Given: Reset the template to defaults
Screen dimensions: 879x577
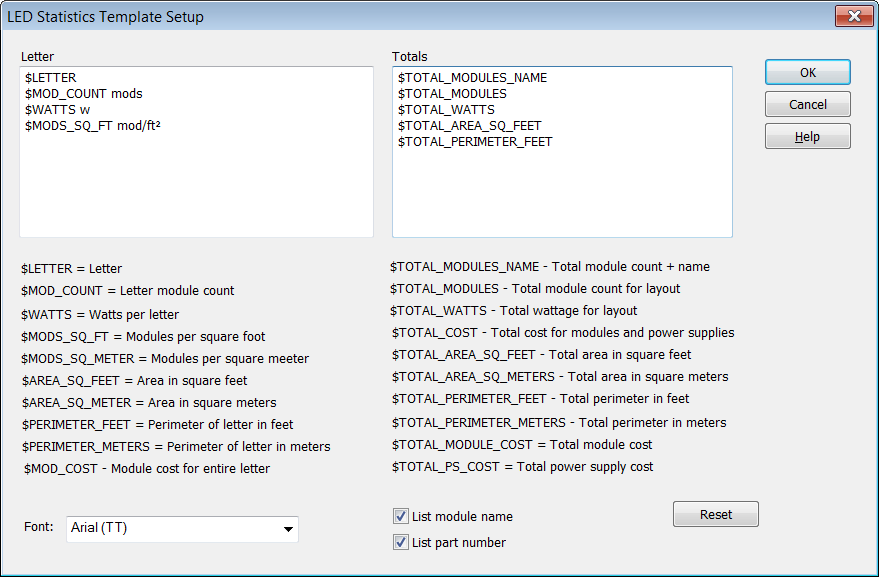Looking at the screenshot, I should [x=715, y=514].
